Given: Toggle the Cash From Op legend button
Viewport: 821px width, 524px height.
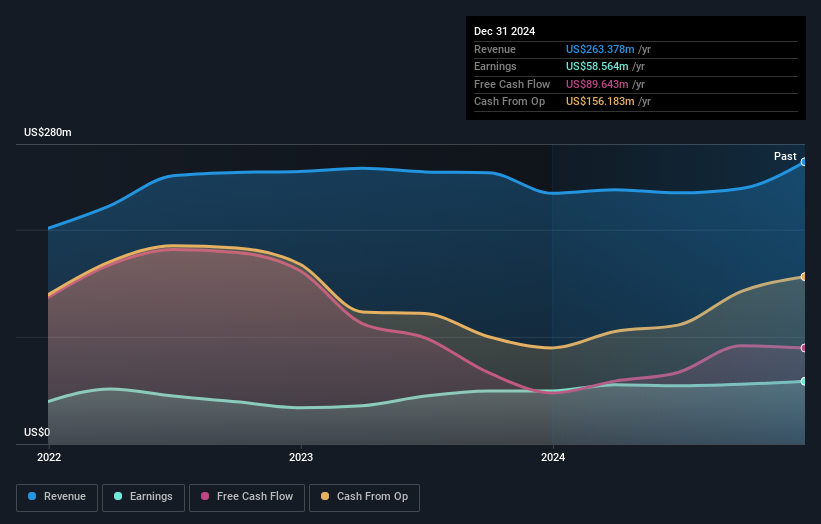Looking at the screenshot, I should [364, 497].
